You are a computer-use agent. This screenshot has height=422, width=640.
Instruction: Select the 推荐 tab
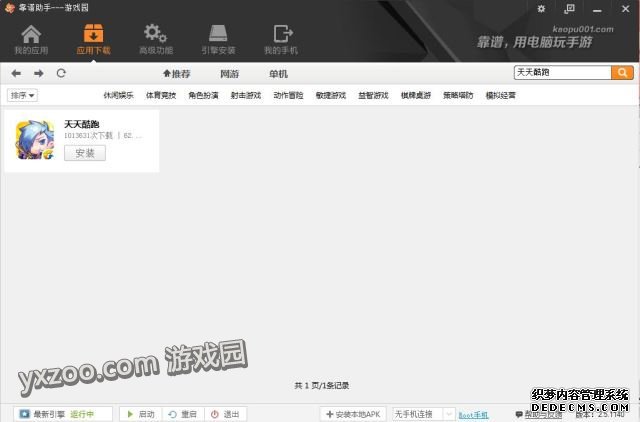(177, 74)
